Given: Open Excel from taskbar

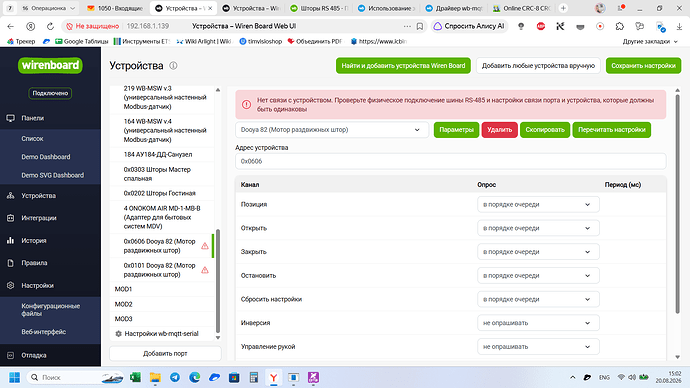Looking at the screenshot, I should click(x=135, y=377).
